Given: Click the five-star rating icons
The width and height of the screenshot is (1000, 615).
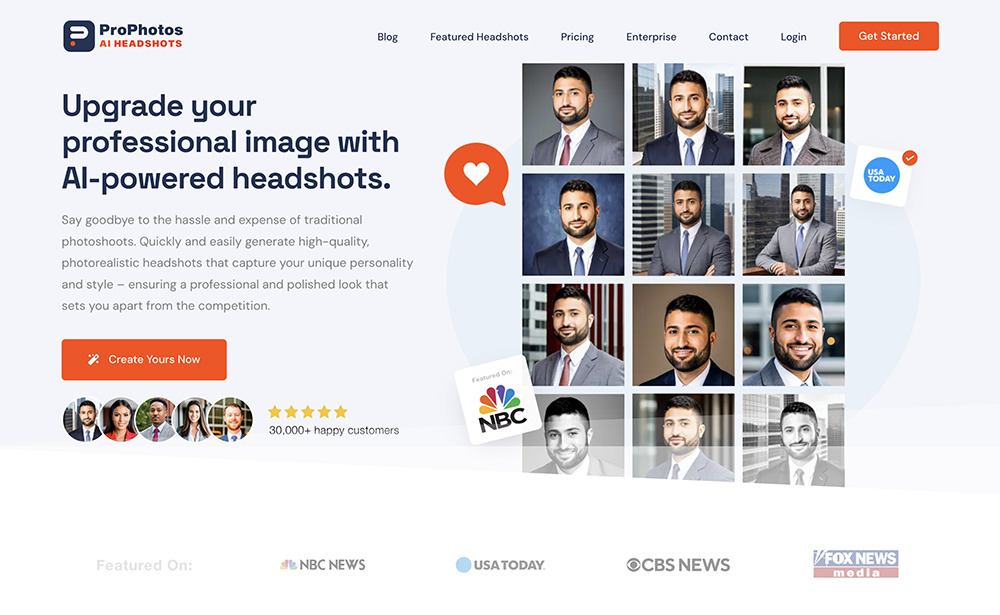Looking at the screenshot, I should click(x=308, y=411).
